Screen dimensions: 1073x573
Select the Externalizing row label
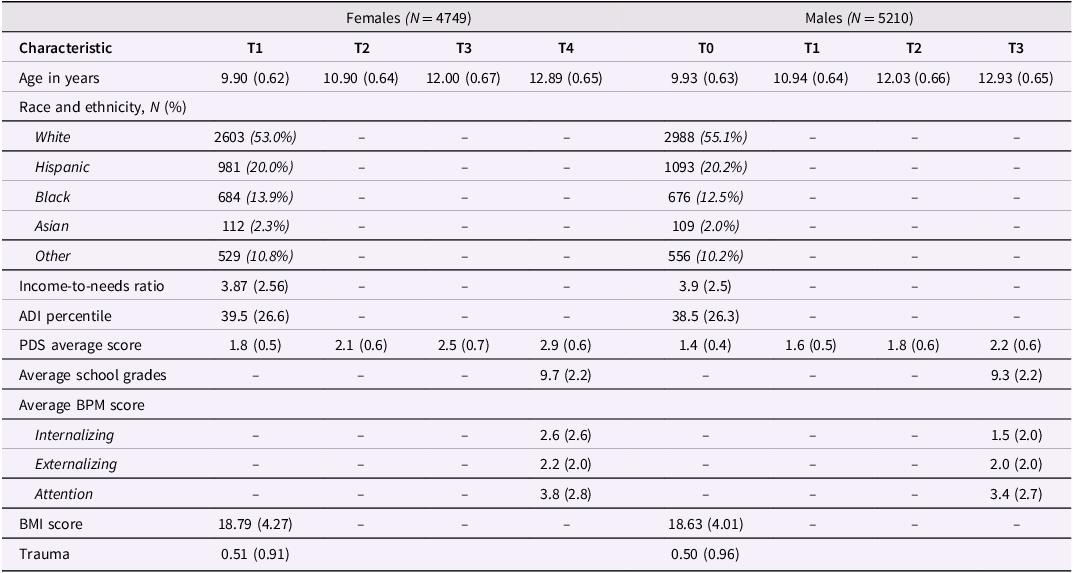coord(76,464)
